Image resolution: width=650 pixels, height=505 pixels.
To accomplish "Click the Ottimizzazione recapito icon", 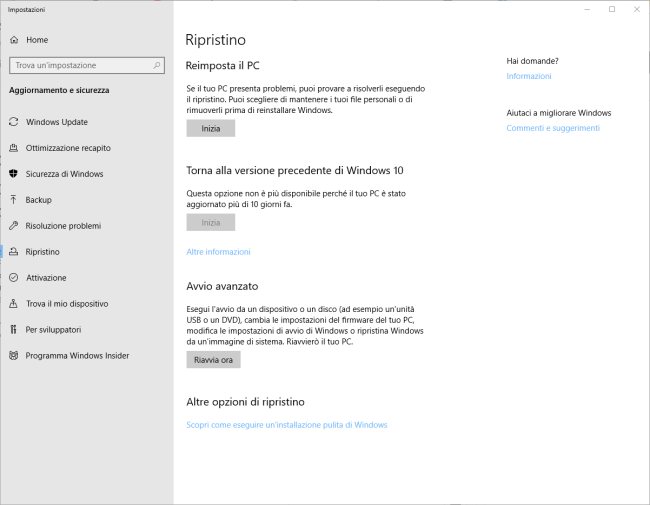I will [x=14, y=148].
